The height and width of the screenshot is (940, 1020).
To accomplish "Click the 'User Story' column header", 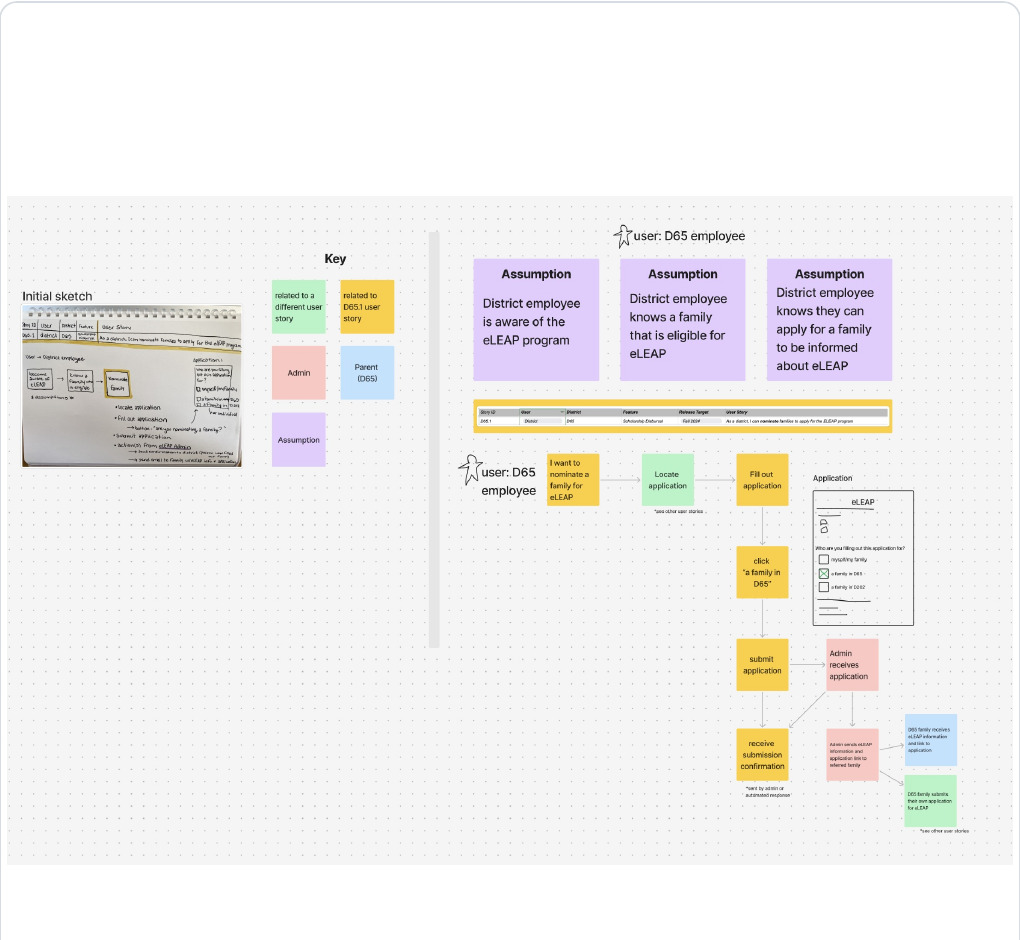I will coord(736,412).
